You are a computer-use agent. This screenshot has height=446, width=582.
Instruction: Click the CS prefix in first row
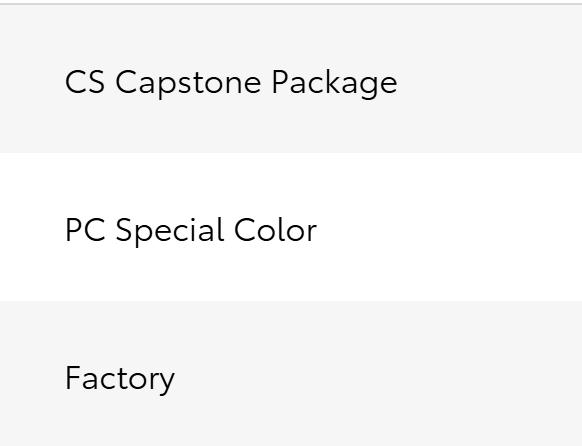pos(85,82)
